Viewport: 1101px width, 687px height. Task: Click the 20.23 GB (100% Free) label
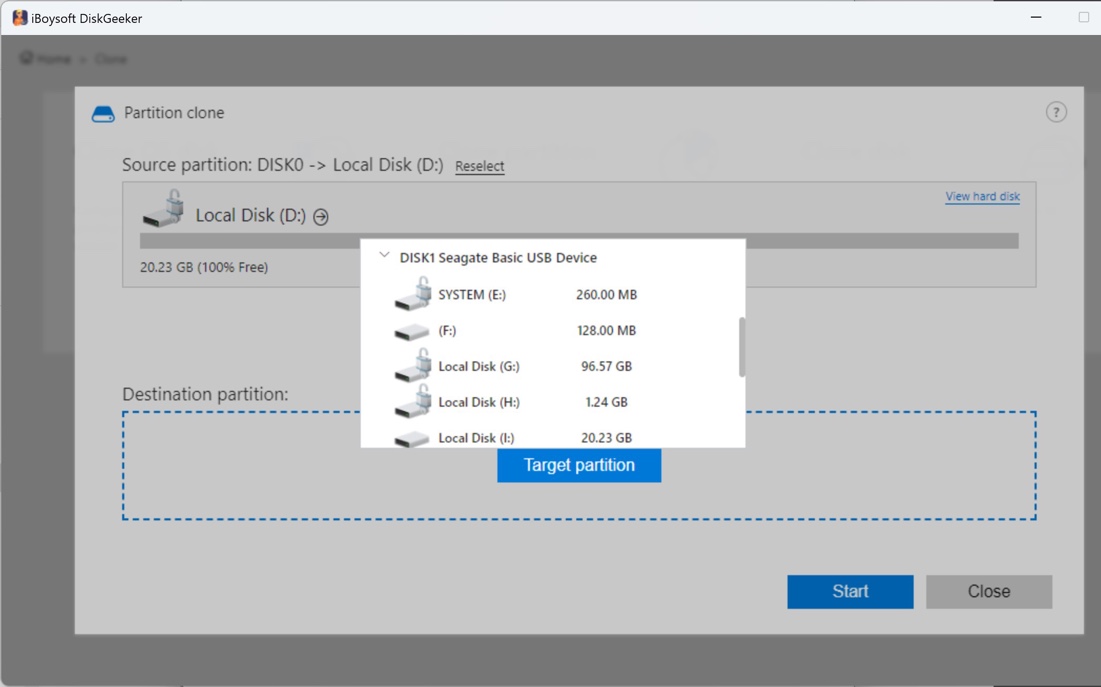pos(204,267)
